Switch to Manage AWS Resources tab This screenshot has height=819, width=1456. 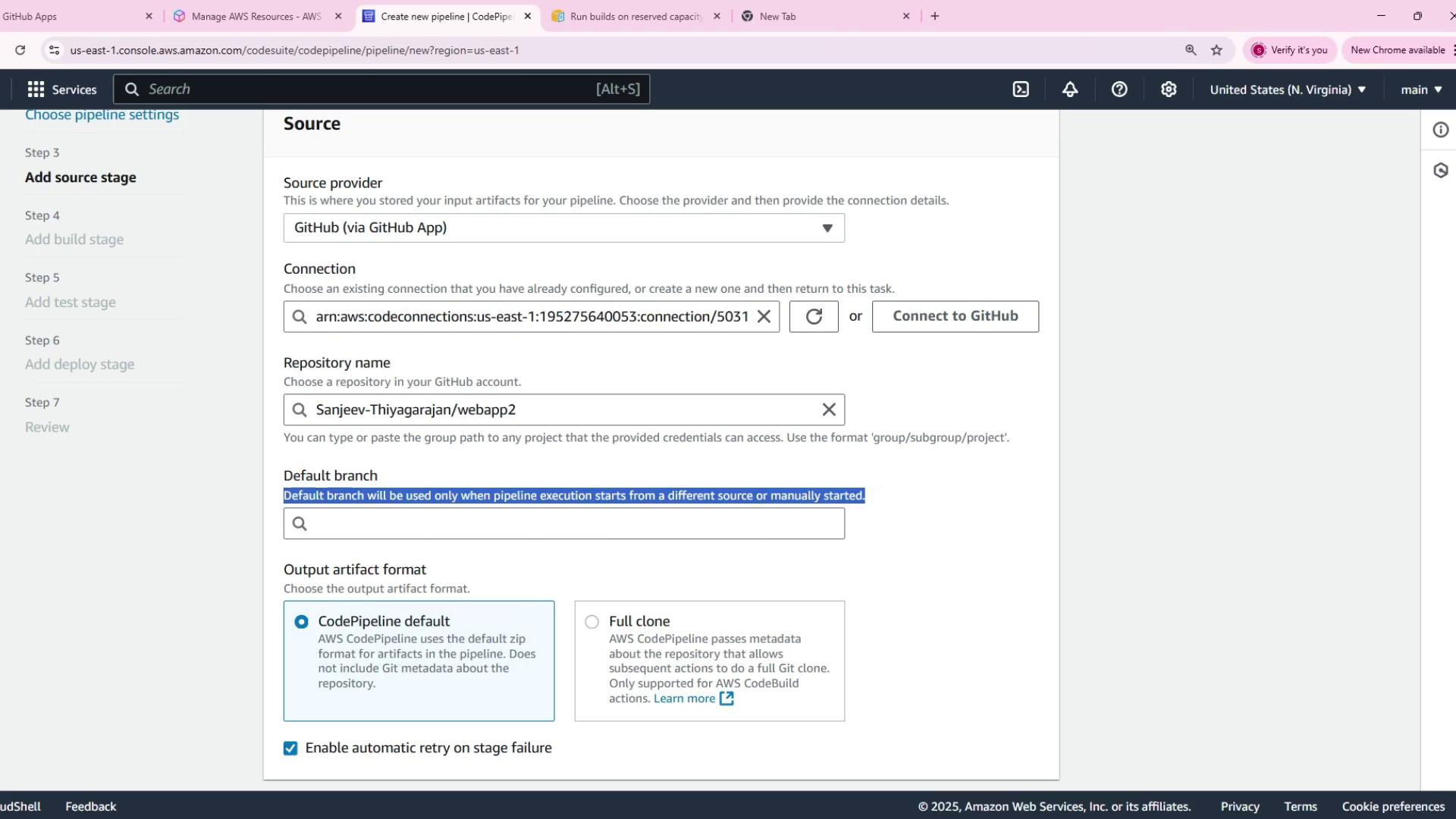pyautogui.click(x=256, y=16)
